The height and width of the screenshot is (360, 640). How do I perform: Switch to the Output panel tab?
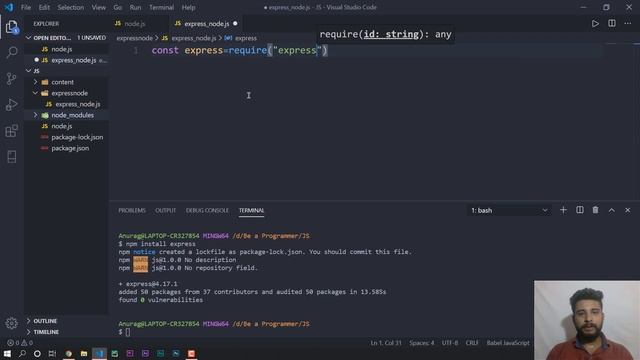click(165, 210)
